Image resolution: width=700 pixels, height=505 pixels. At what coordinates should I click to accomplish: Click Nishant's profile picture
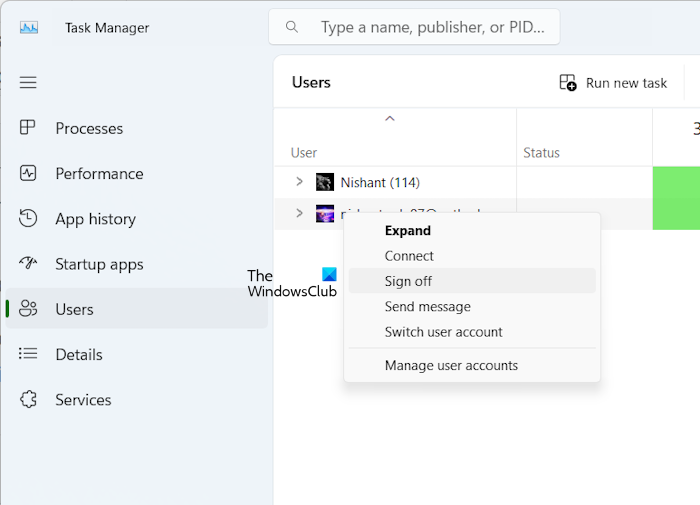(325, 182)
